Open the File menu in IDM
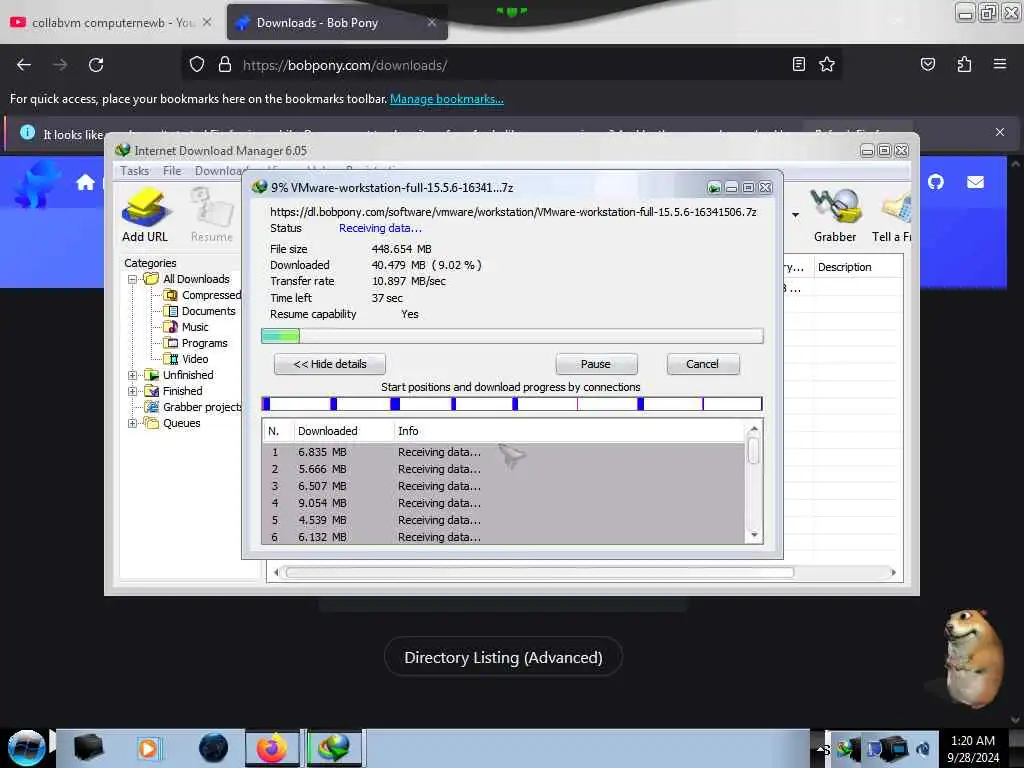 [172, 171]
